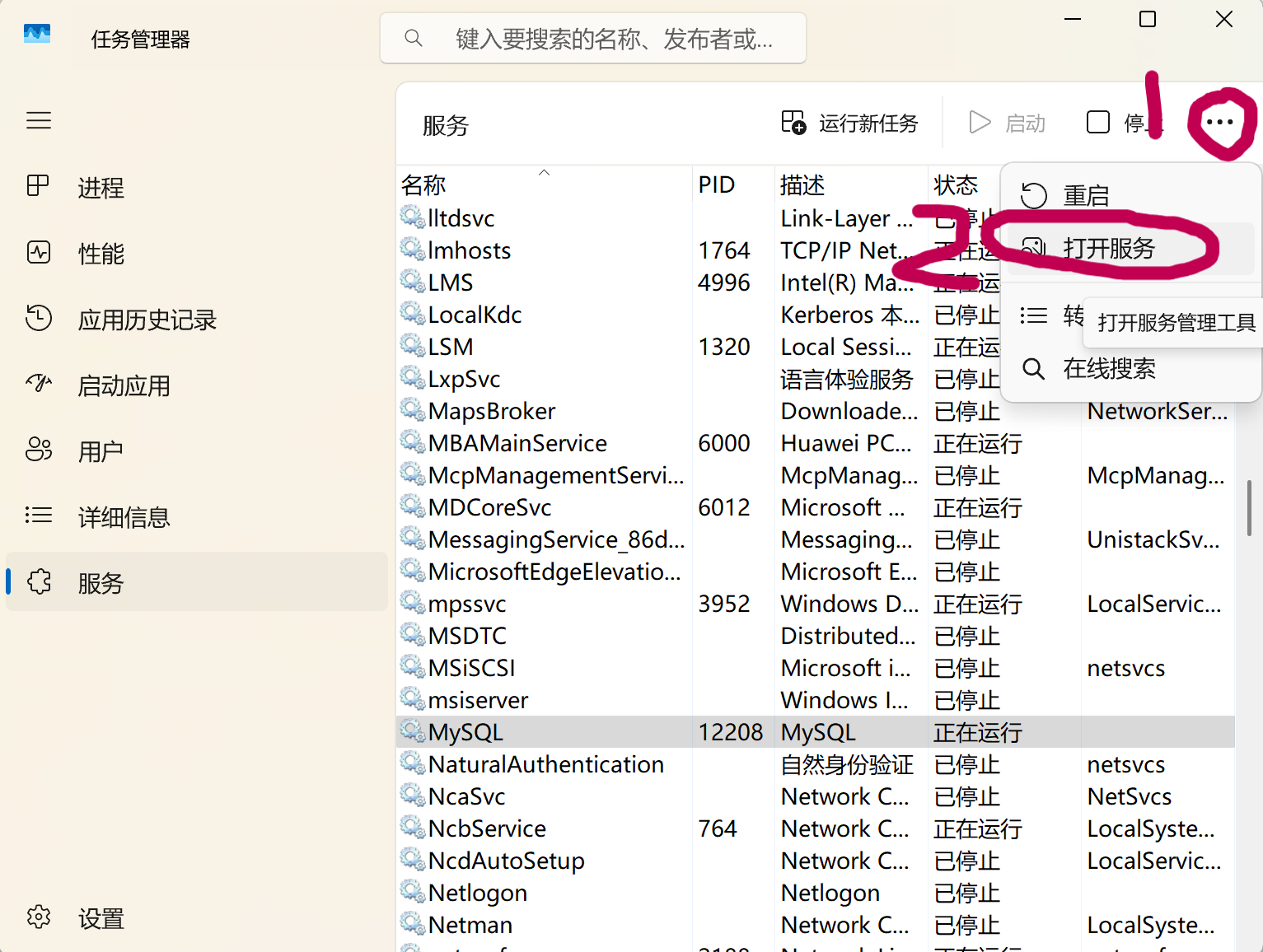Viewport: 1263px width, 952px height.
Task: Choose 在线搜索 in the overflow menu
Action: click(1130, 368)
